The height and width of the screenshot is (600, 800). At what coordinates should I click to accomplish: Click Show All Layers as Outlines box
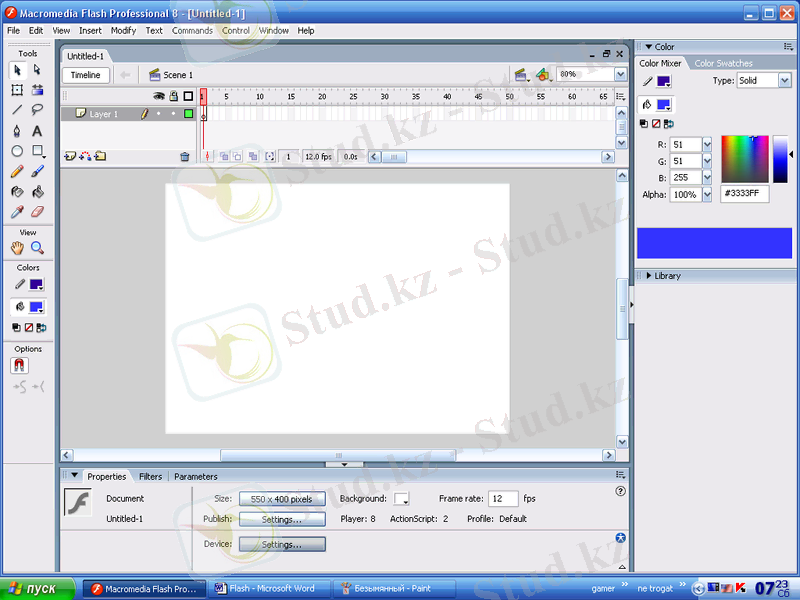pyautogui.click(x=188, y=96)
